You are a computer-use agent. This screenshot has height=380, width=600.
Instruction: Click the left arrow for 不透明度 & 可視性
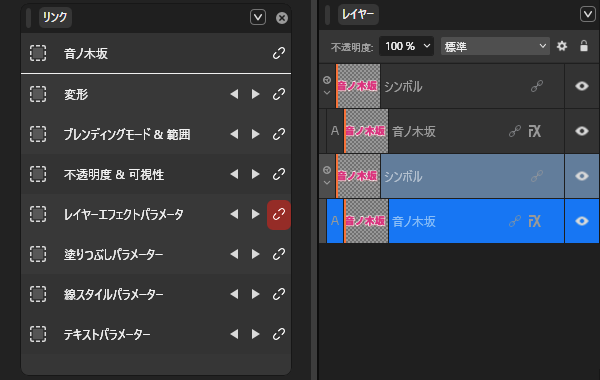(x=234, y=175)
